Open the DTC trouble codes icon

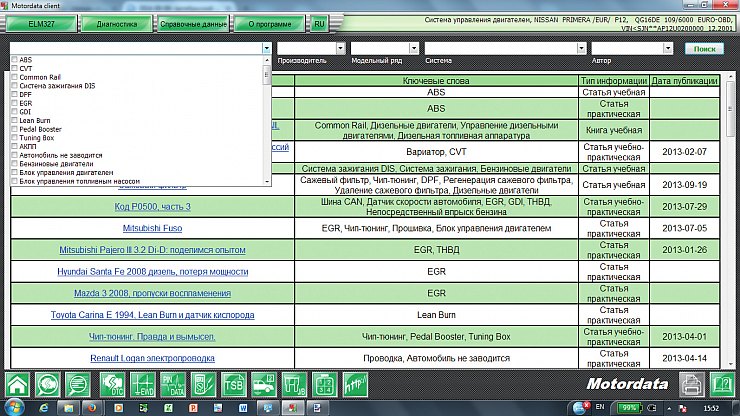coord(112,384)
